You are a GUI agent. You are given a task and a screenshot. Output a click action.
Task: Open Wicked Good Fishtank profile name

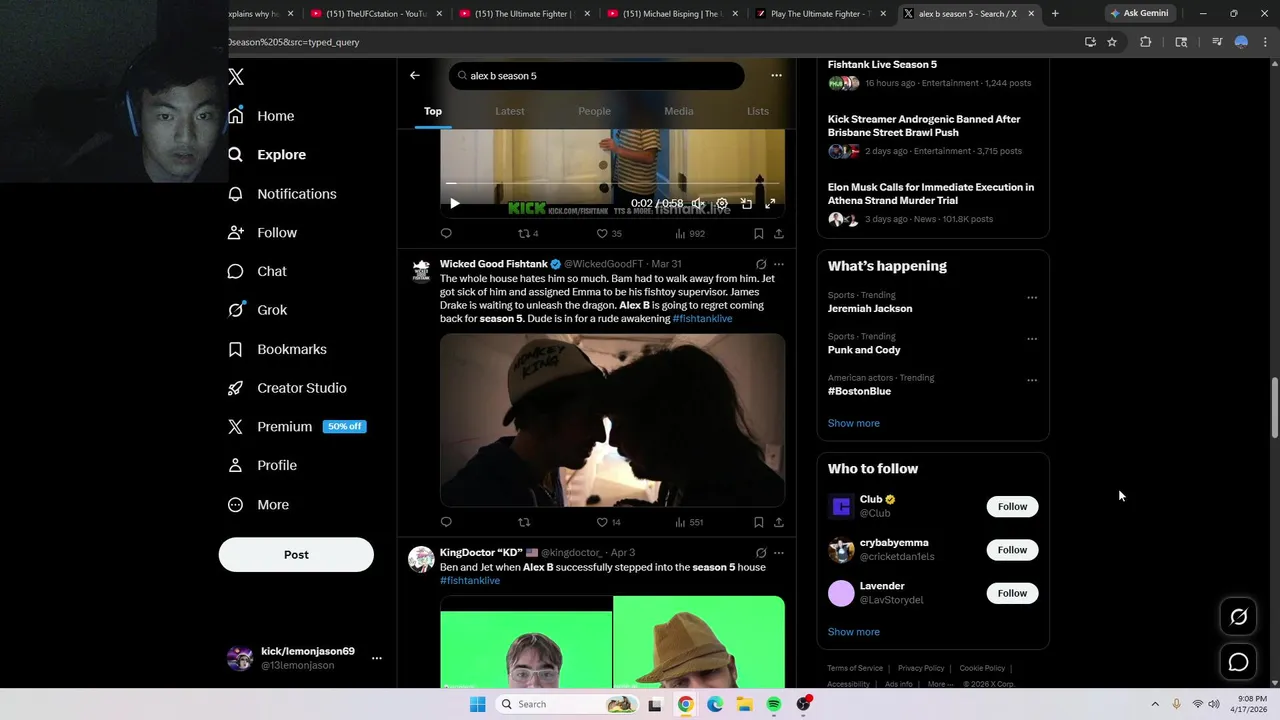pos(494,264)
